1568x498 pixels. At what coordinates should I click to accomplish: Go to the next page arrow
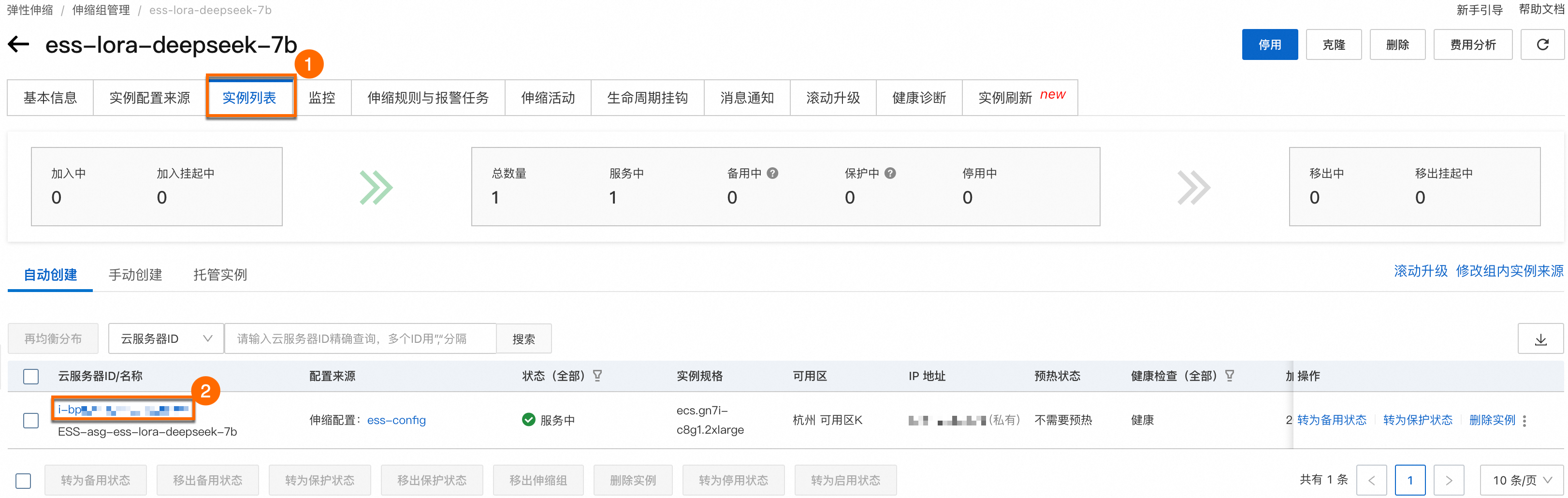point(1448,481)
